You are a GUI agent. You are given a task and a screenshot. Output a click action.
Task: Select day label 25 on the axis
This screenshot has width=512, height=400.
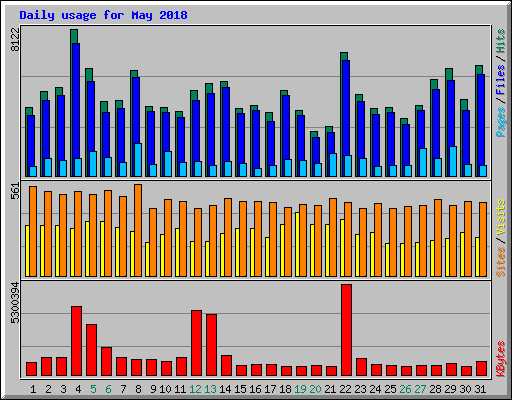point(390,389)
